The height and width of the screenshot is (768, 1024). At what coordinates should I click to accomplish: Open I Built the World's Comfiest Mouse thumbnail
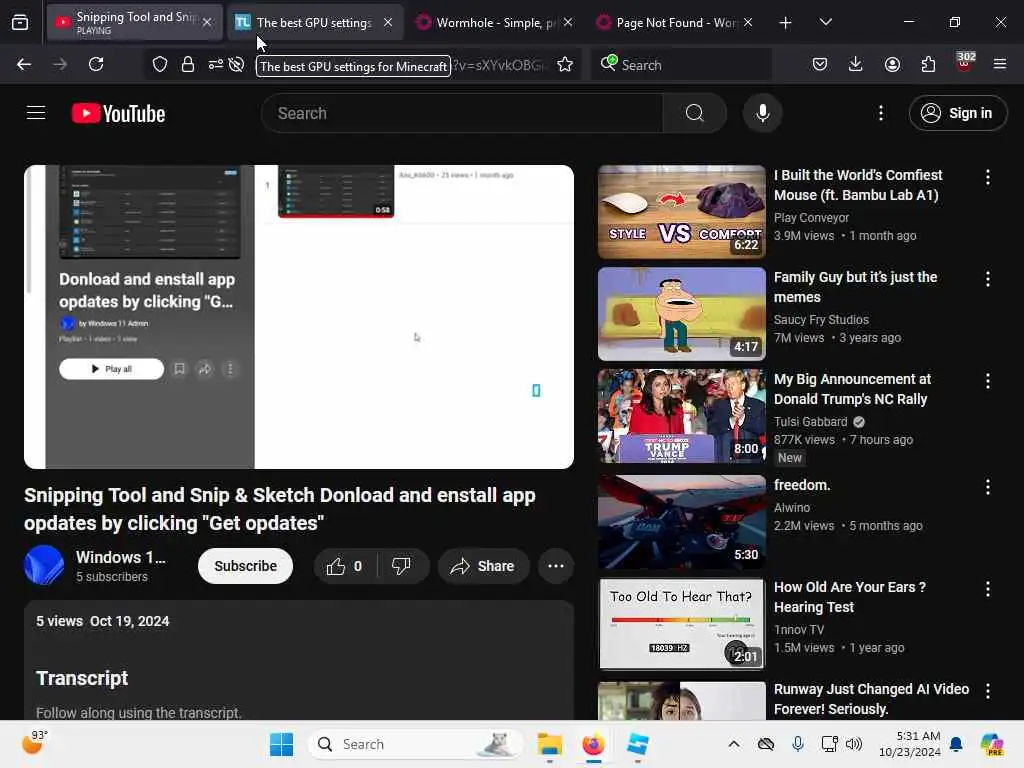pyautogui.click(x=682, y=212)
